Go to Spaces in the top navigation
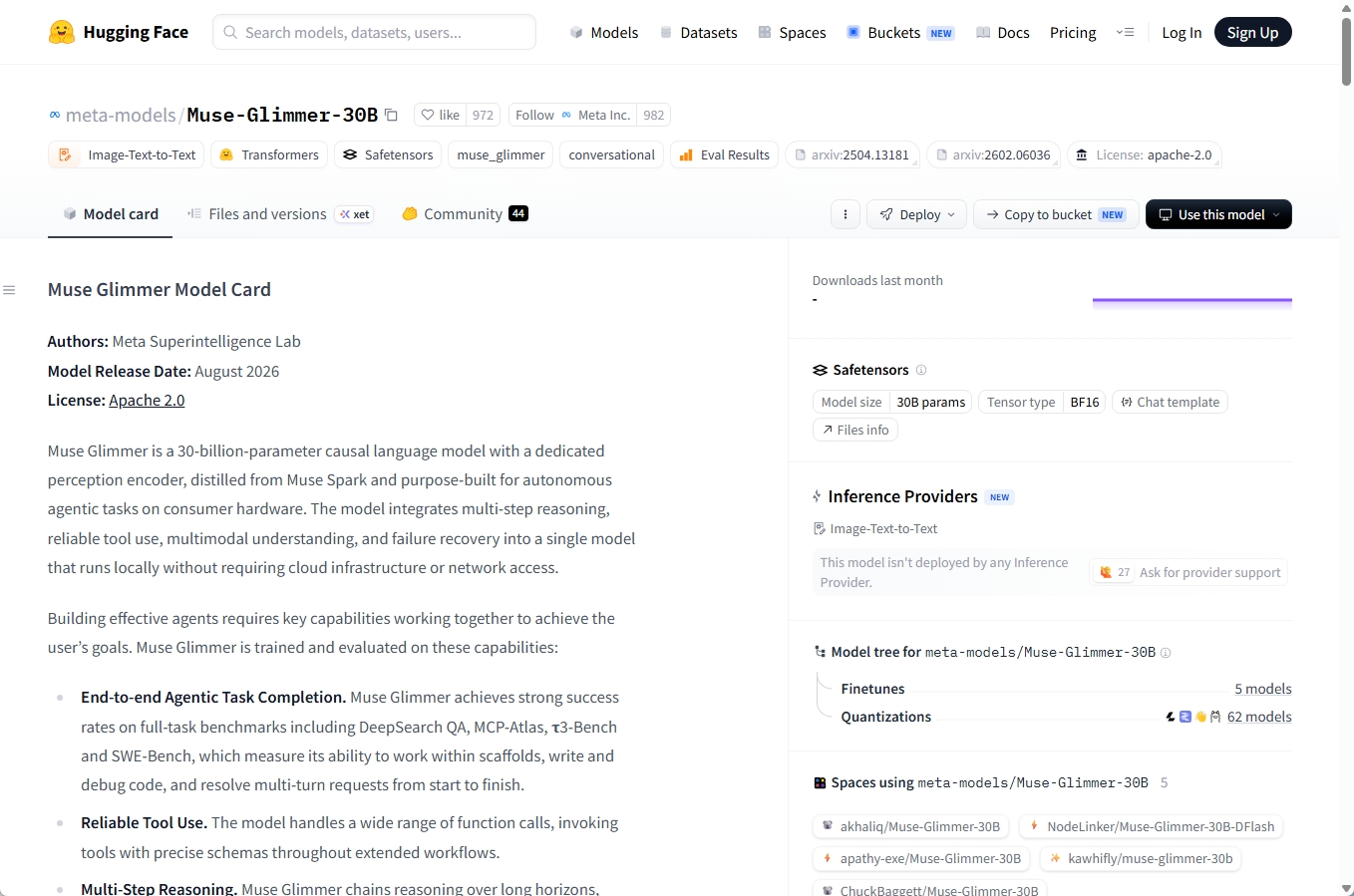The width and height of the screenshot is (1354, 896). pyautogui.click(x=792, y=33)
